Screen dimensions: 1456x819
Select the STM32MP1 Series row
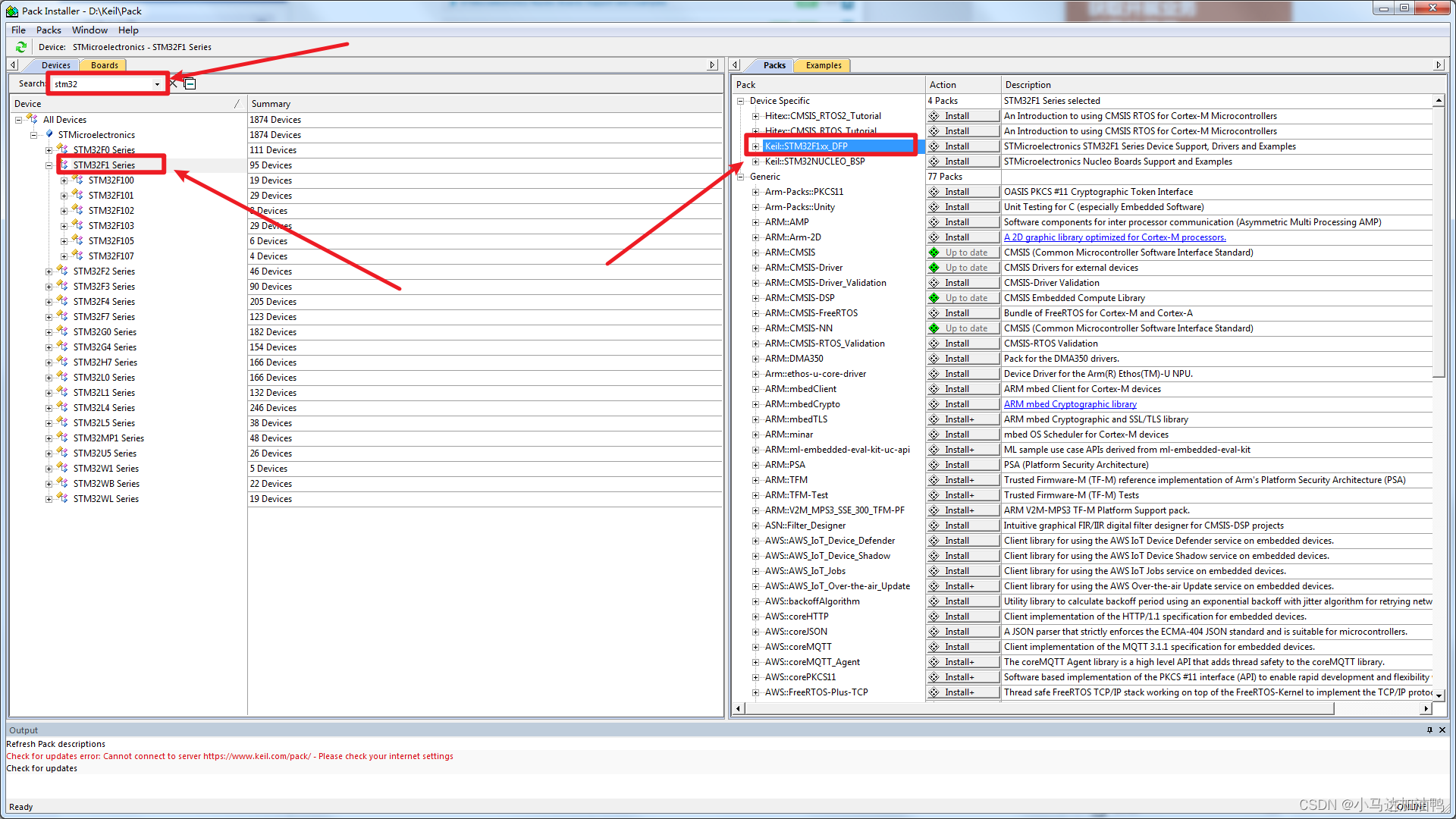pos(108,438)
